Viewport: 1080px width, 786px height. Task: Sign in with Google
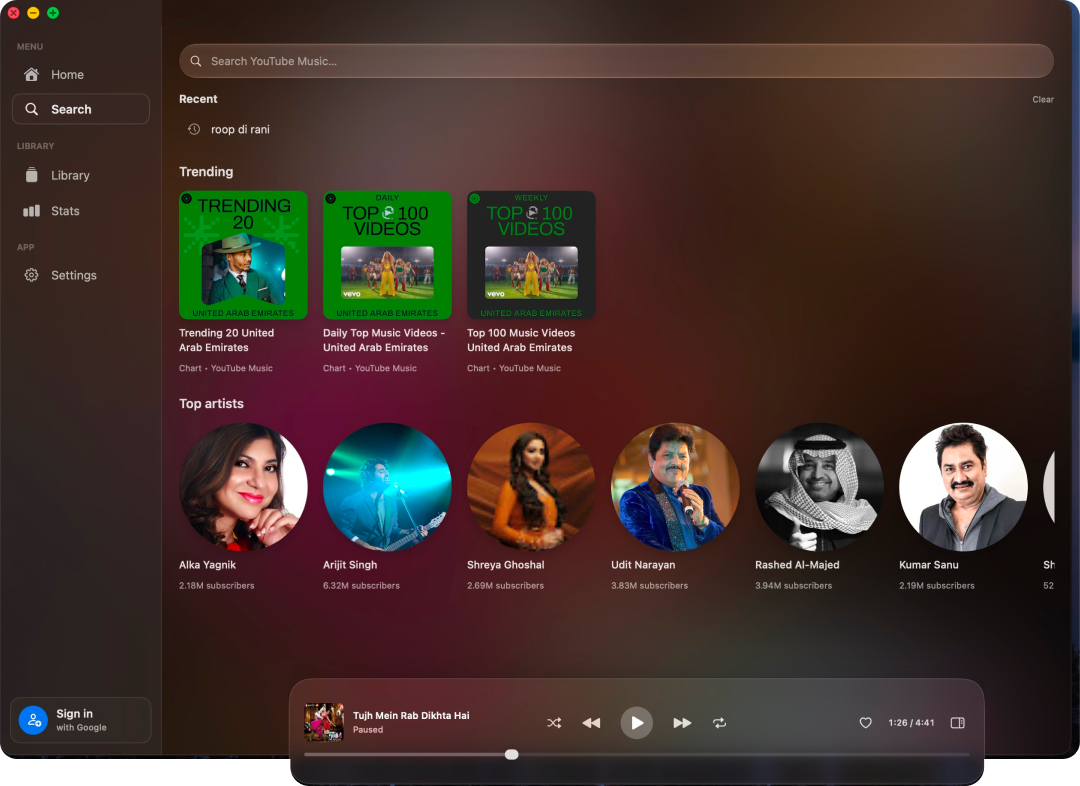pyautogui.click(x=81, y=720)
